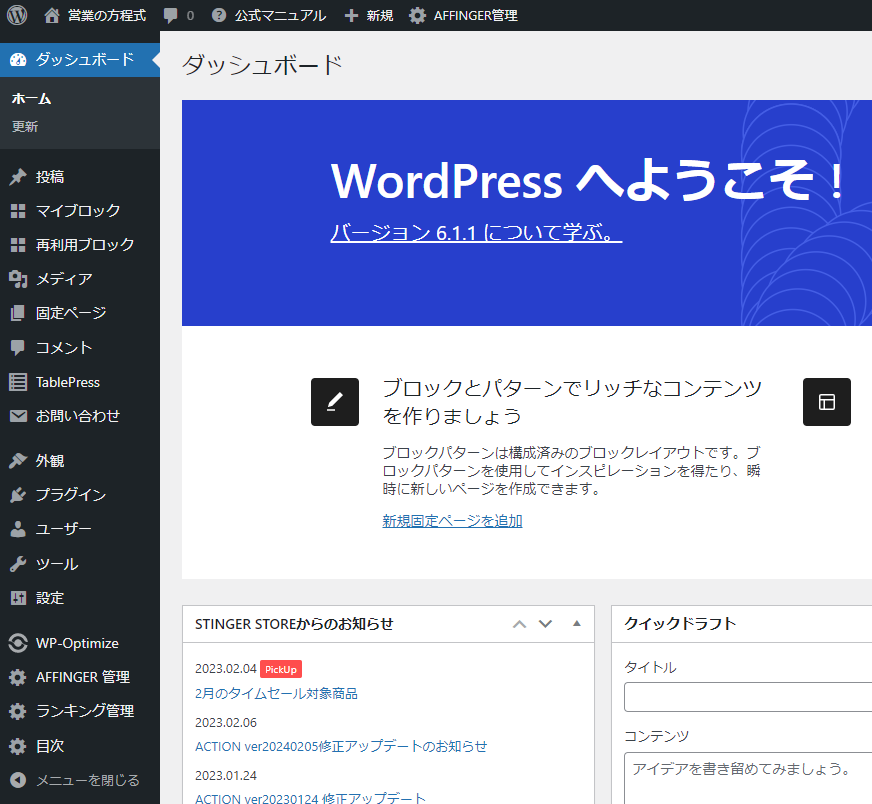Click the plus icon next to 新規

[x=351, y=16]
